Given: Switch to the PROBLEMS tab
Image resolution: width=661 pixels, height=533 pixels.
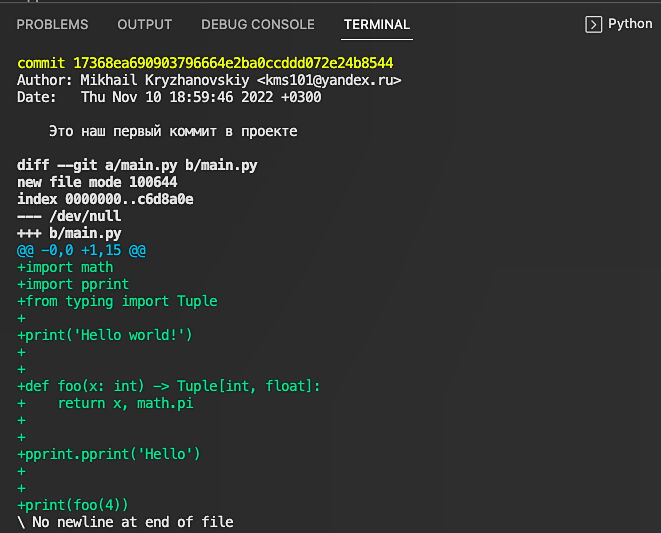Looking at the screenshot, I should point(52,24).
